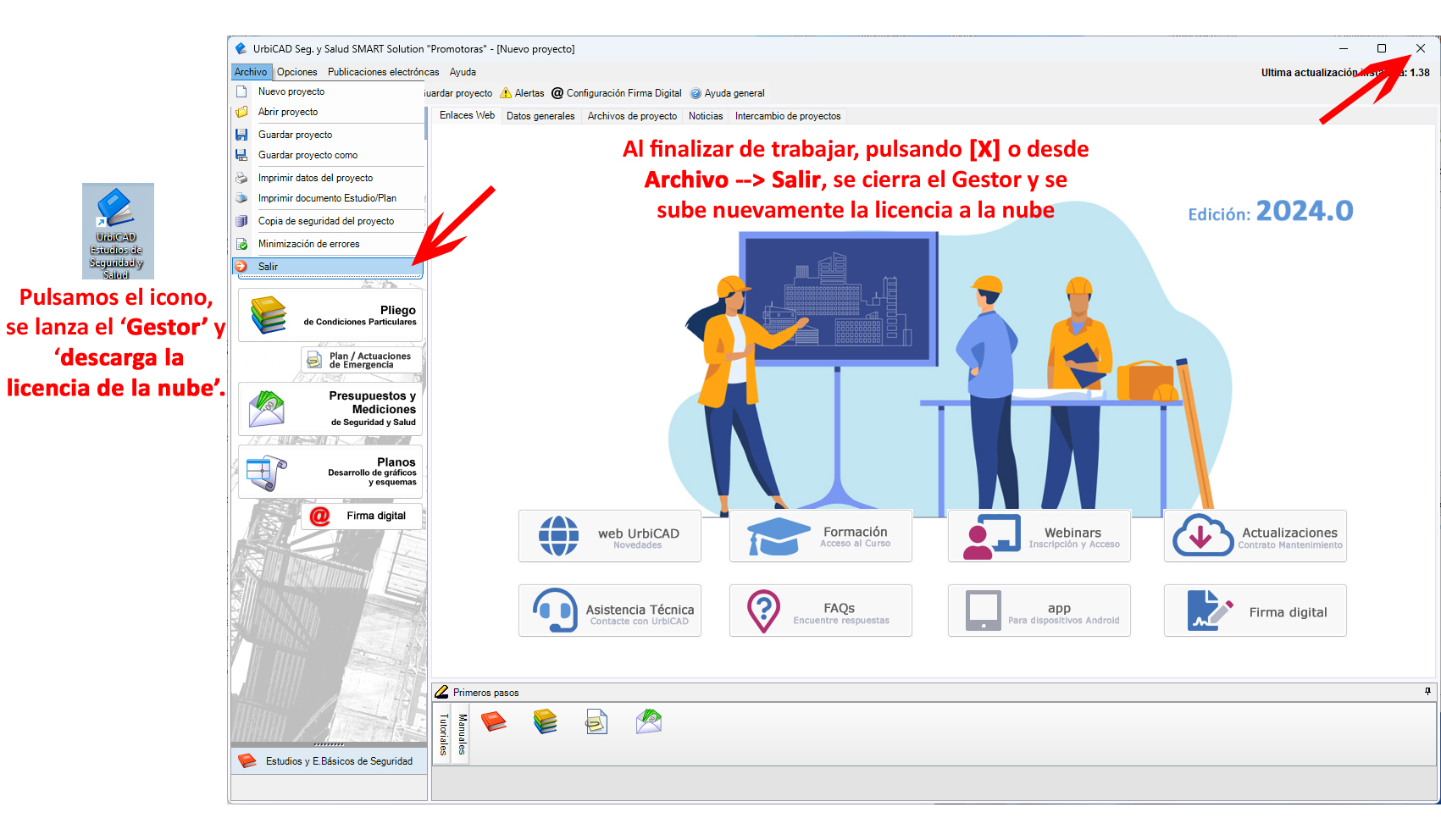The height and width of the screenshot is (840, 1441).
Task: Click the Abrir proyecto folder icon
Action: (241, 112)
